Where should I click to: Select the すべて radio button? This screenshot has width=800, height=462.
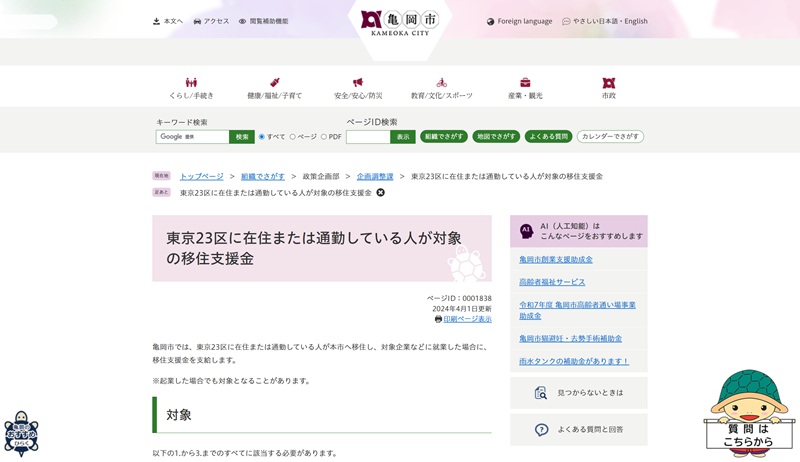coord(262,137)
